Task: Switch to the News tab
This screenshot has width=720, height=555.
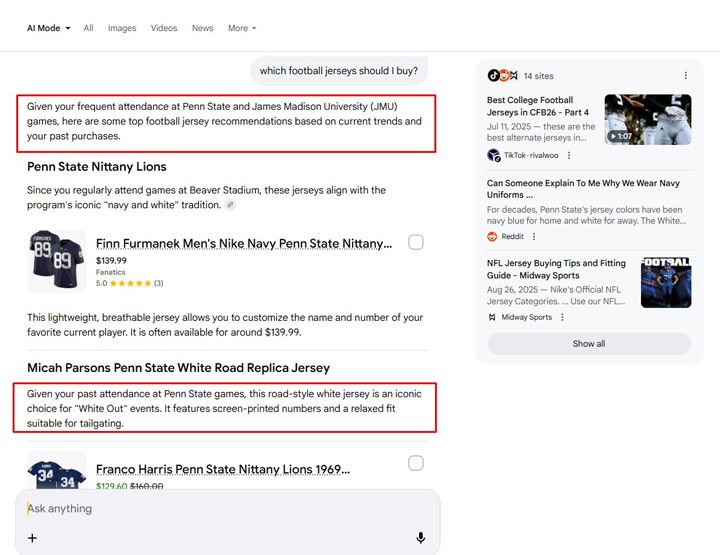Action: pos(203,28)
